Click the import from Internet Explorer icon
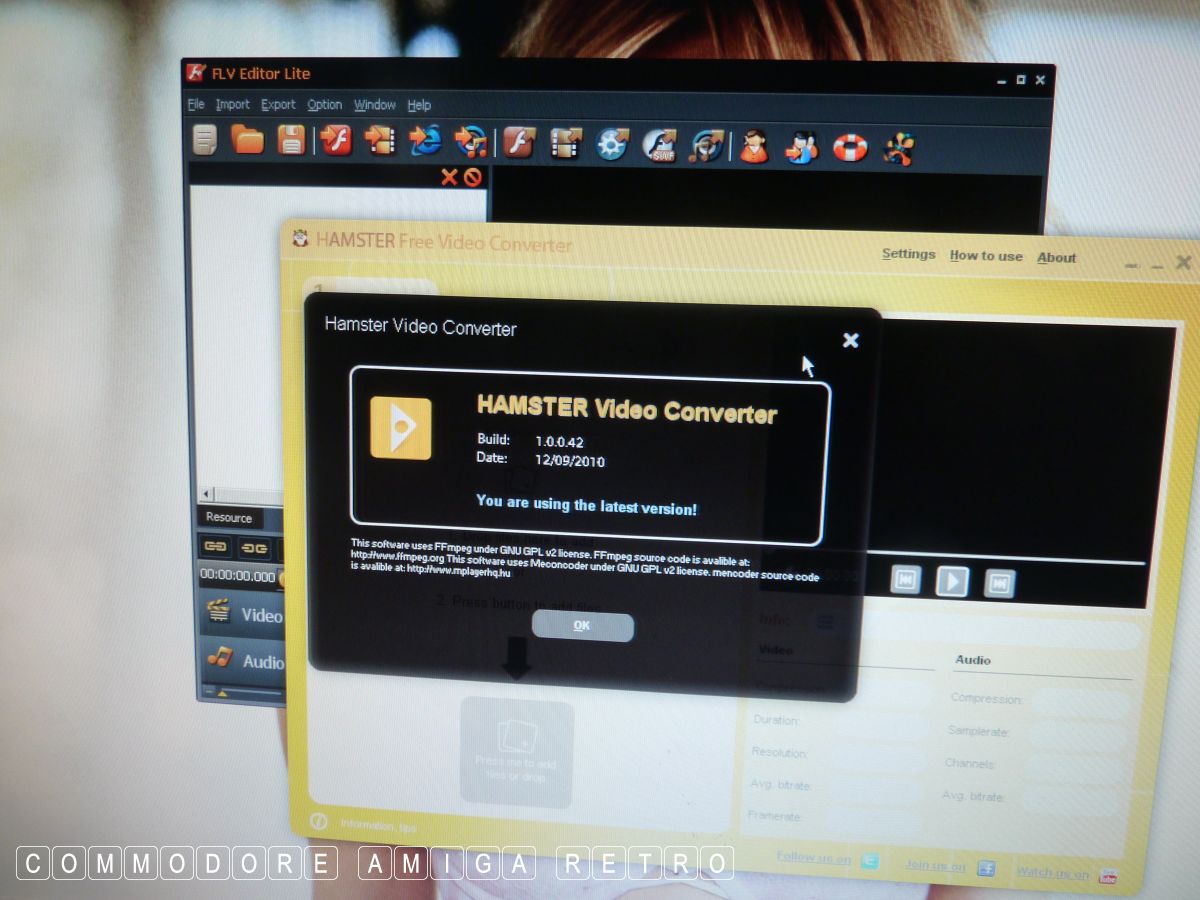The width and height of the screenshot is (1200, 900). coord(424,141)
